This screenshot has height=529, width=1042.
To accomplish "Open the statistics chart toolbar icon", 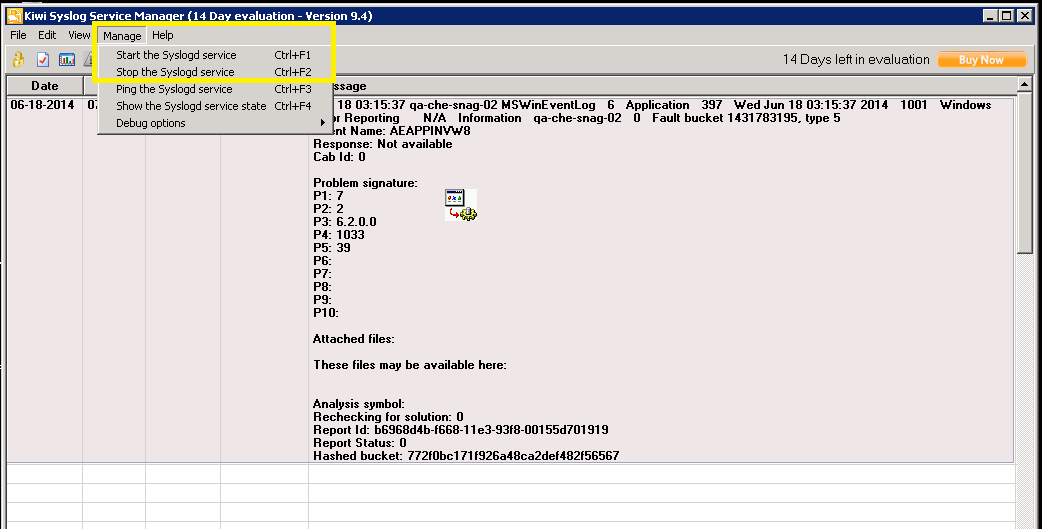I will [67, 60].
